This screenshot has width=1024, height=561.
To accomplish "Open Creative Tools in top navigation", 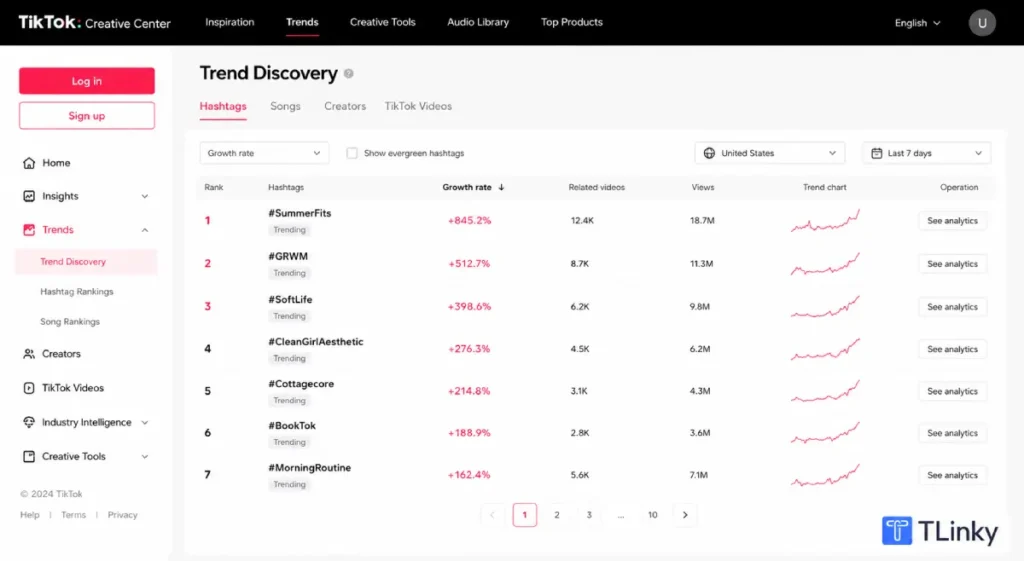I will (x=383, y=22).
